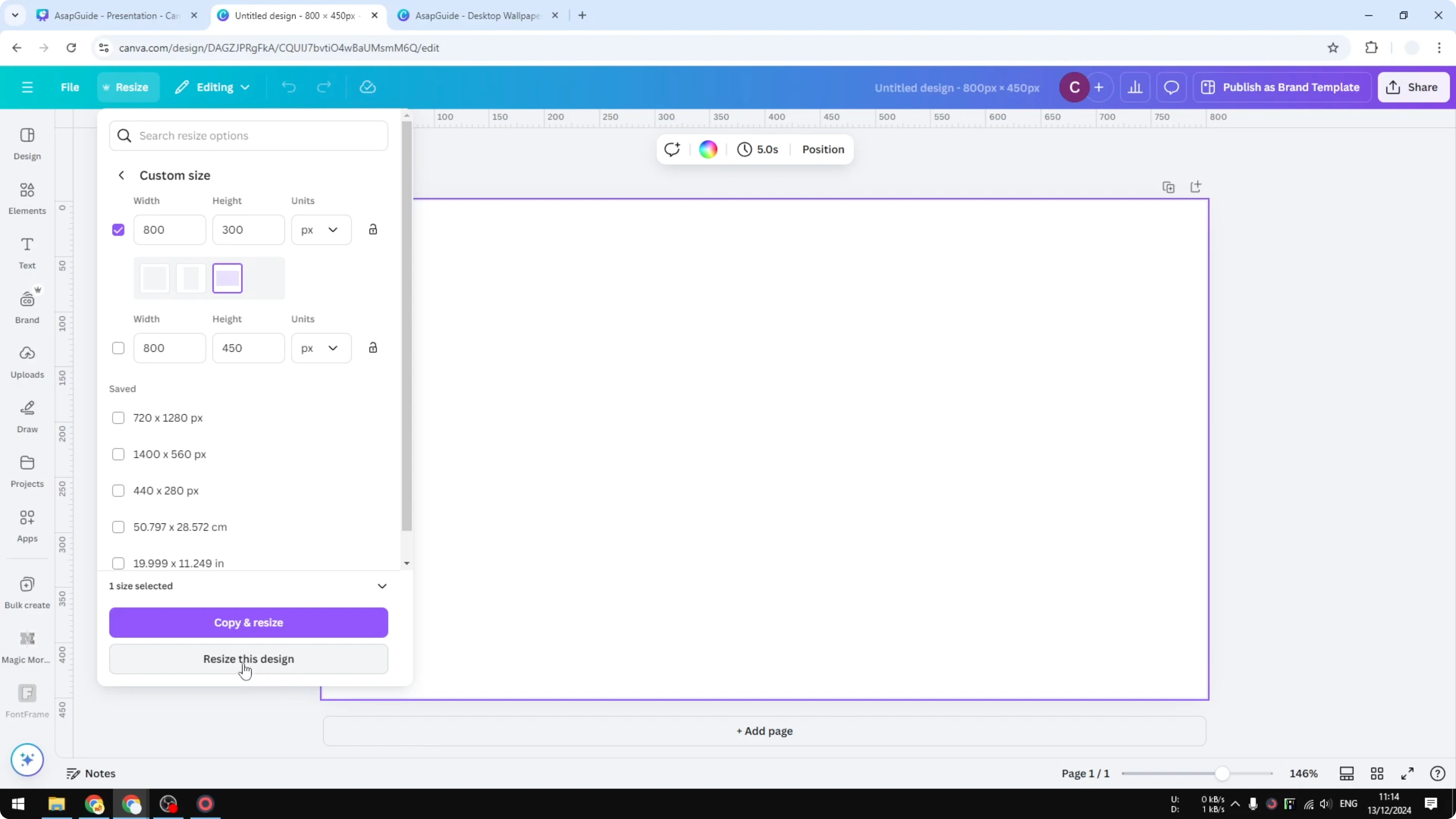Open the Draw panel
Image resolution: width=1456 pixels, height=819 pixels.
click(x=27, y=416)
